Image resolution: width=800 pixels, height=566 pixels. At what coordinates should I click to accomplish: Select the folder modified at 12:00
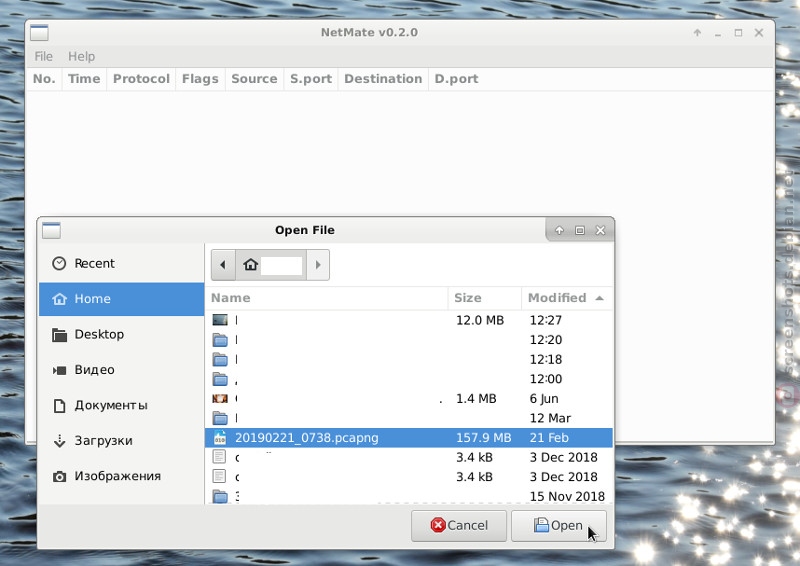(409, 379)
